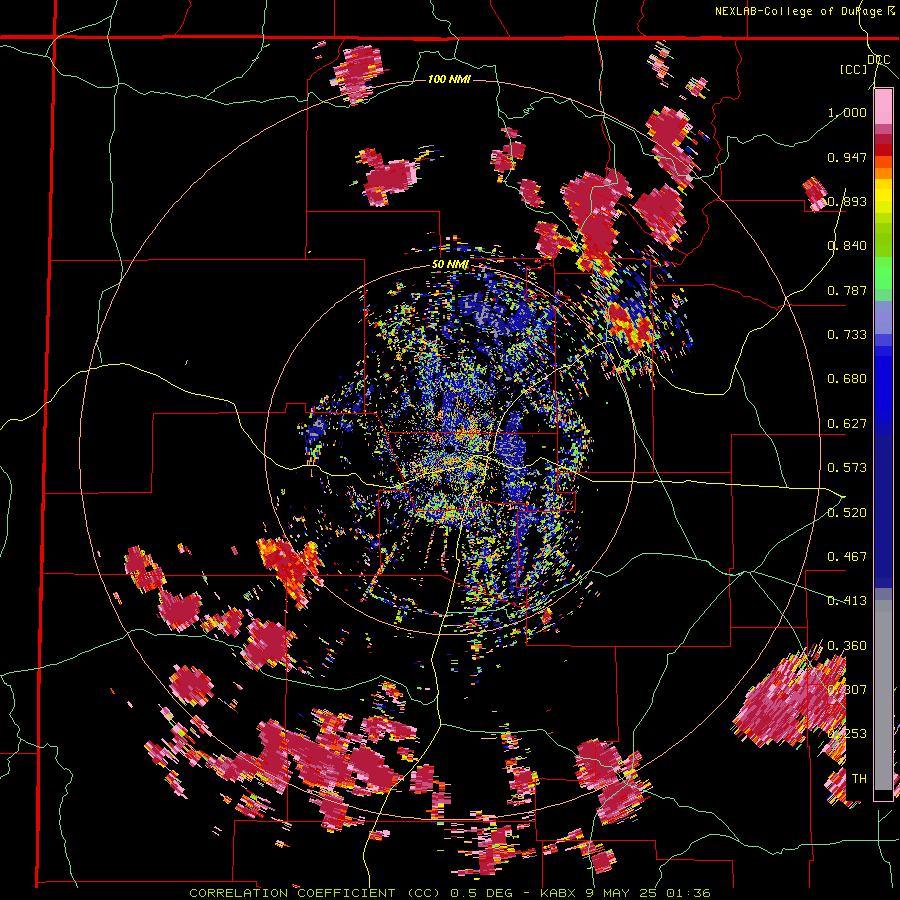The image size is (900, 900).
Task: Click the 0.680 legend value
Action: point(847,379)
